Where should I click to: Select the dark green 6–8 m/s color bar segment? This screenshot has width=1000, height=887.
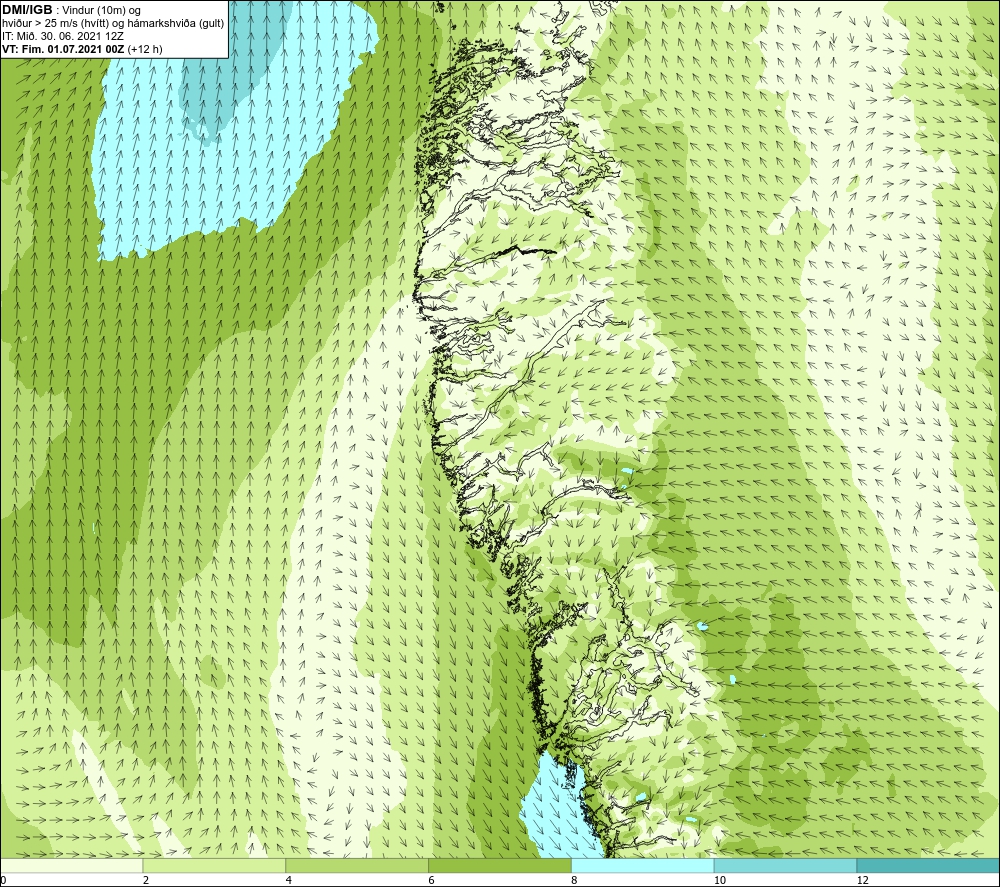pos(500,865)
